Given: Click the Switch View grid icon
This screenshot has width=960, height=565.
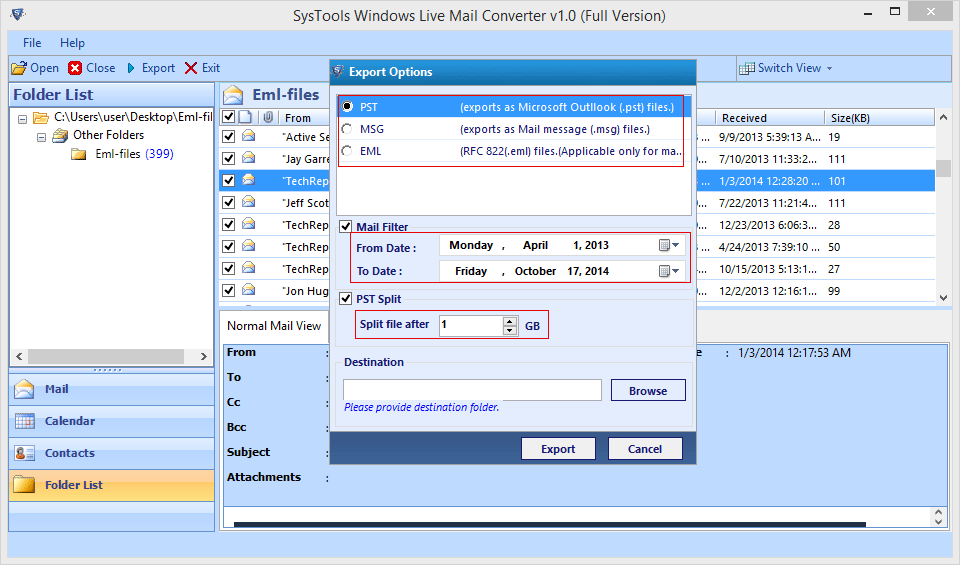Looking at the screenshot, I should tap(746, 68).
